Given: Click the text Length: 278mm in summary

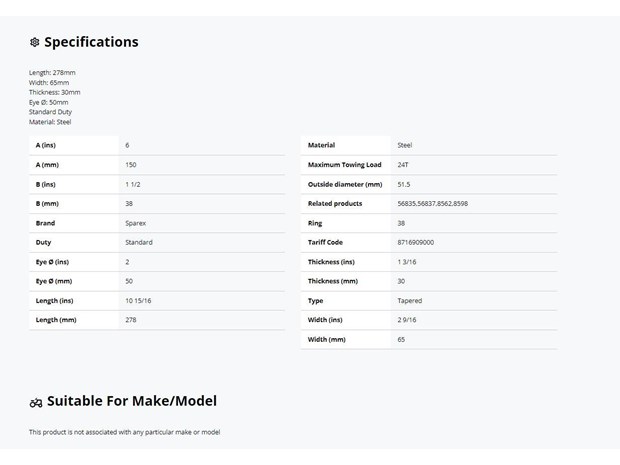Looking at the screenshot, I should (x=52, y=73).
